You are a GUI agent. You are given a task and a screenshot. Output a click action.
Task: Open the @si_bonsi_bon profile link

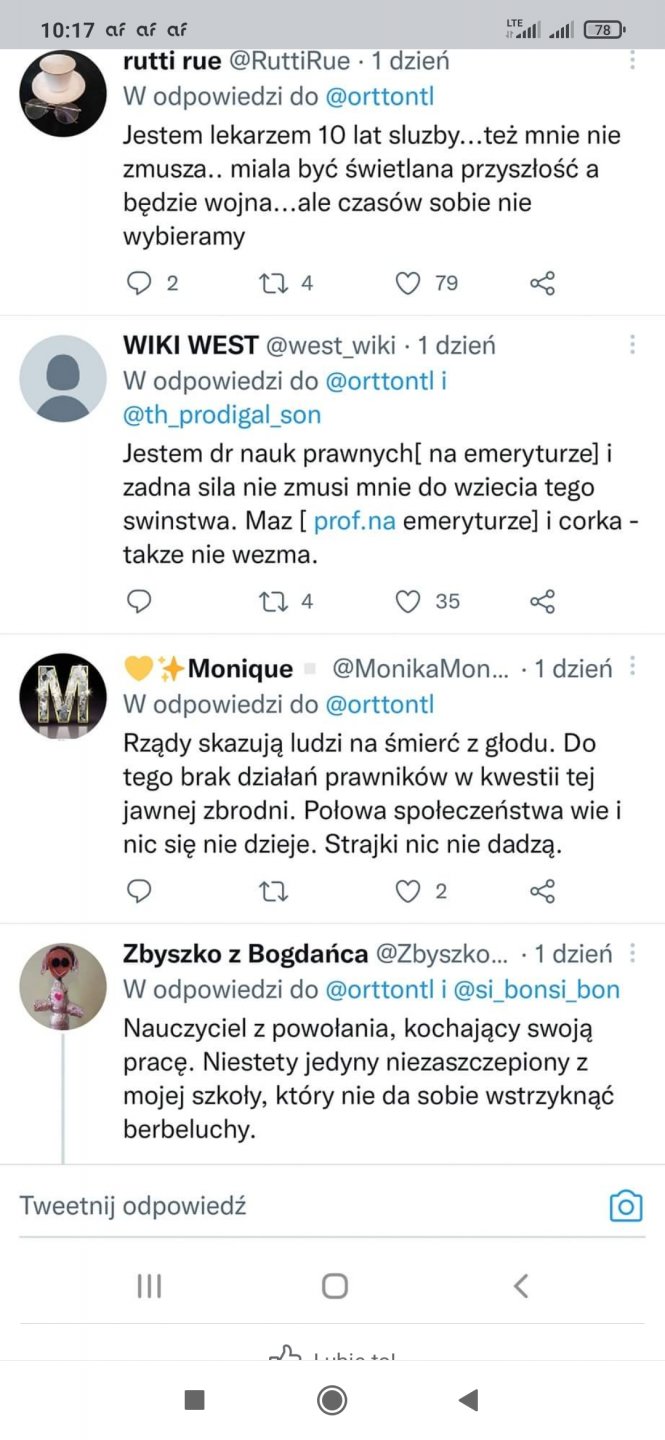click(x=536, y=990)
